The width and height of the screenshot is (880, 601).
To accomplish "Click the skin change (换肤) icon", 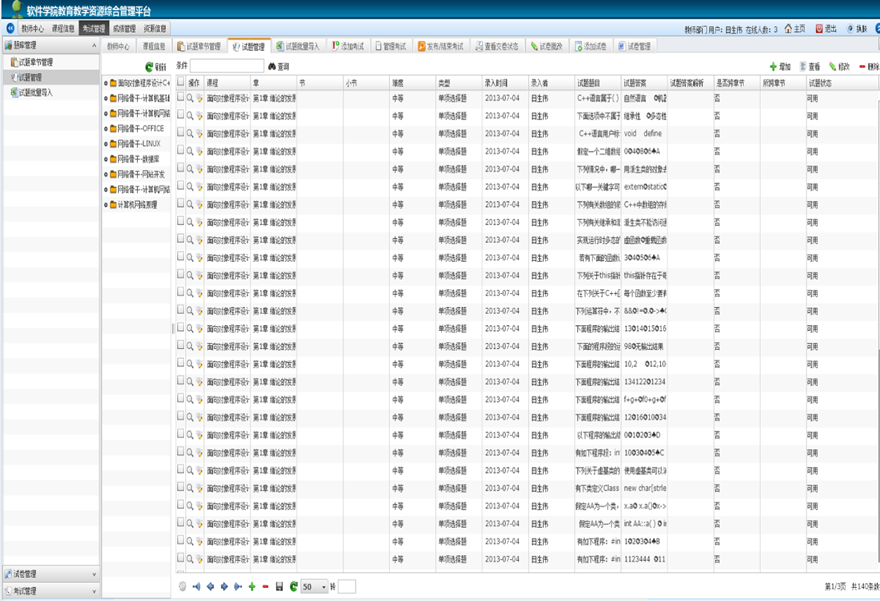I will click(x=850, y=29).
